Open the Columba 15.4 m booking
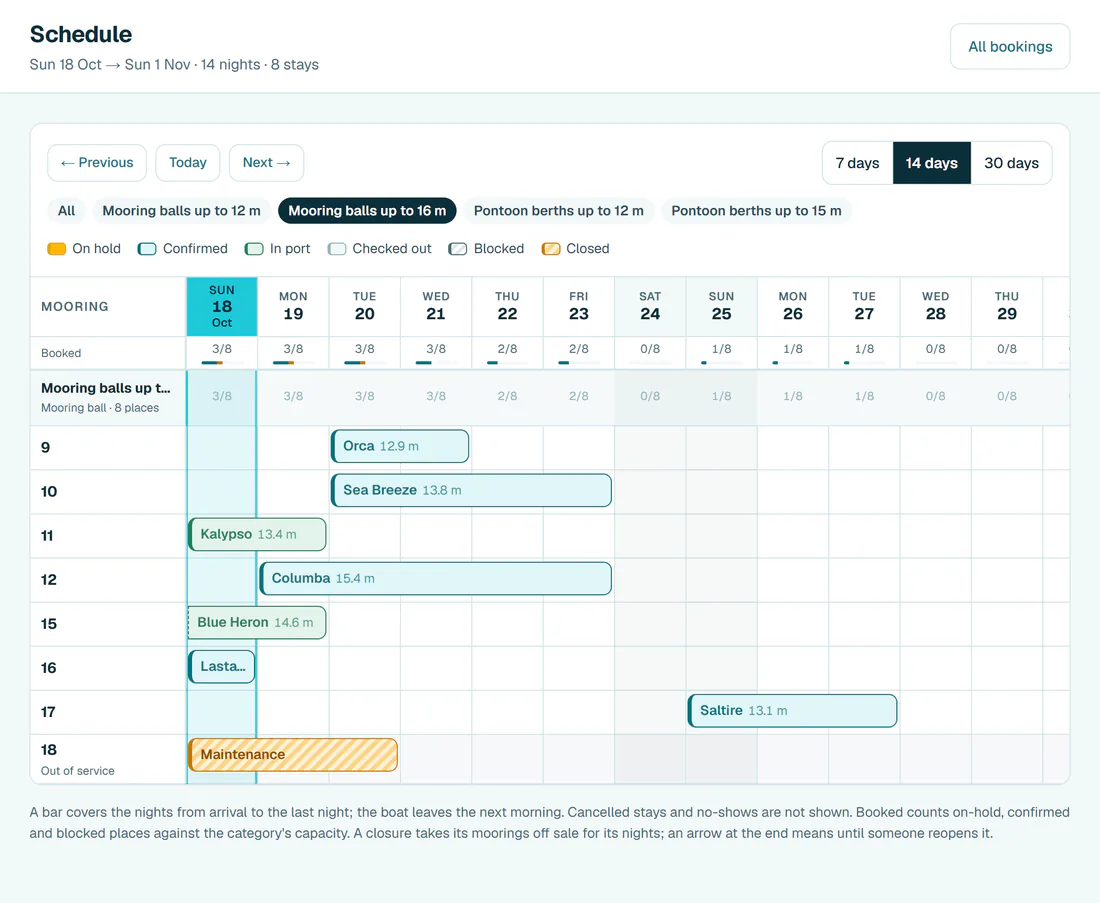Image resolution: width=1100 pixels, height=903 pixels. [x=436, y=579]
